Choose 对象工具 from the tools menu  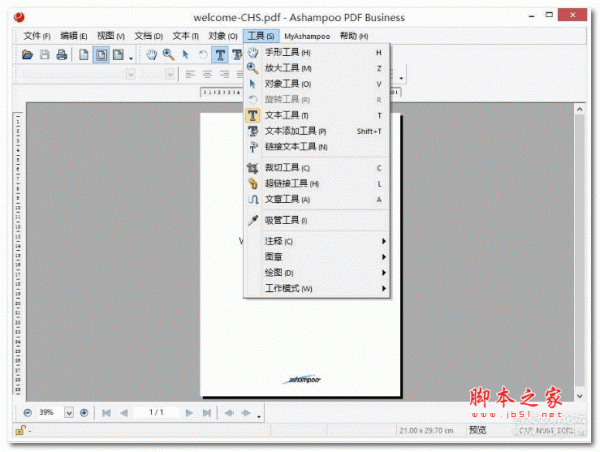coord(317,84)
